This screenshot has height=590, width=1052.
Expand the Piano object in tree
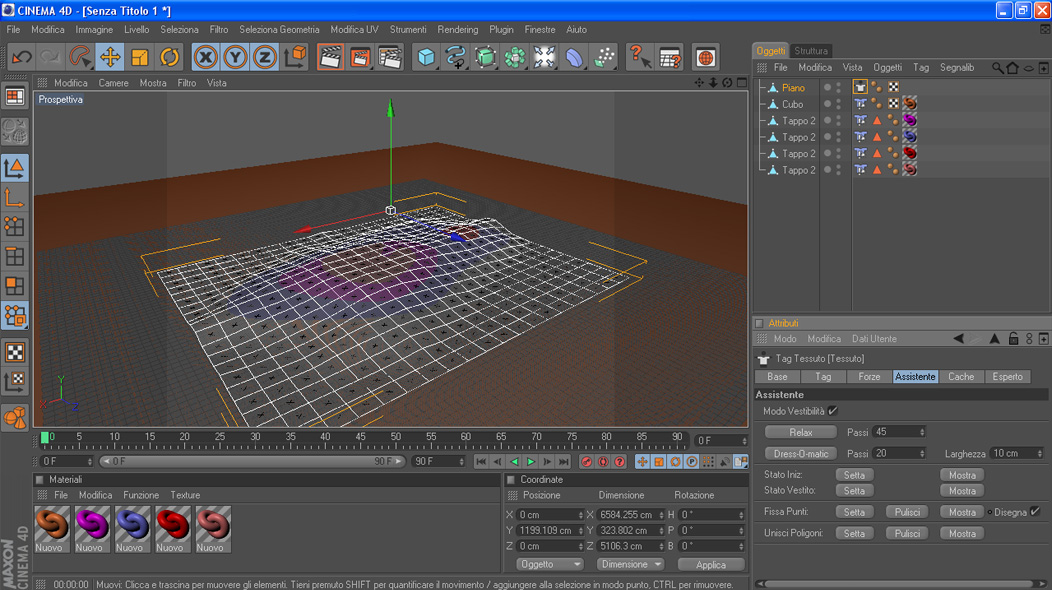click(x=762, y=88)
